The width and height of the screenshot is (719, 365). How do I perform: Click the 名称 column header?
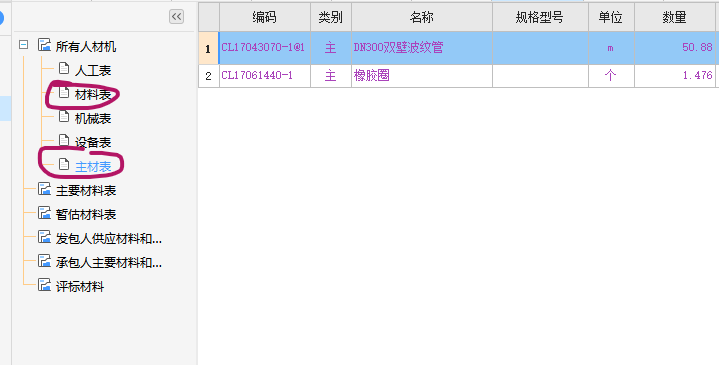tap(422, 17)
